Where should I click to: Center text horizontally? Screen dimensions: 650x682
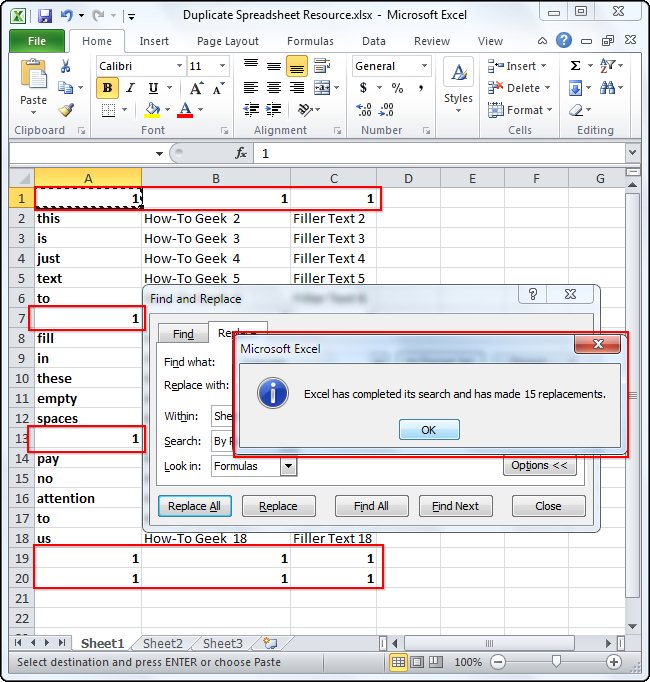(x=274, y=88)
